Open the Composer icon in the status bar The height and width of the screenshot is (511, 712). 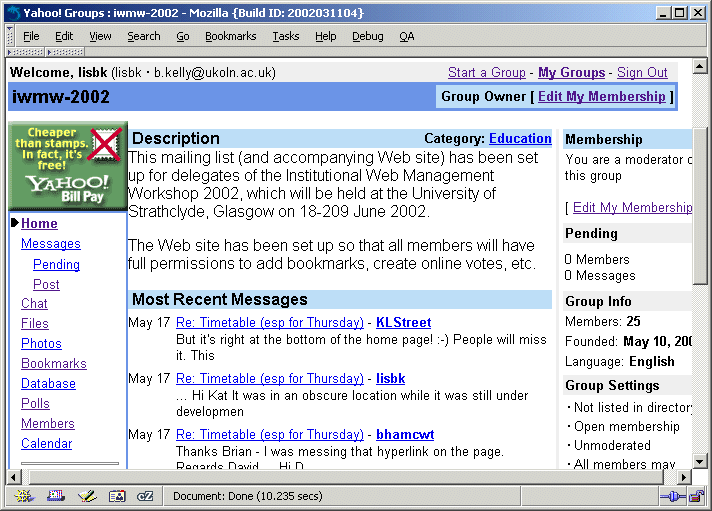(x=87, y=496)
